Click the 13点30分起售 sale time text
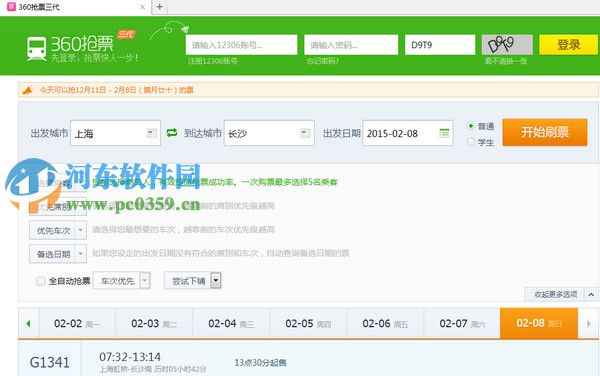The height and width of the screenshot is (376, 600). pyautogui.click(x=260, y=363)
